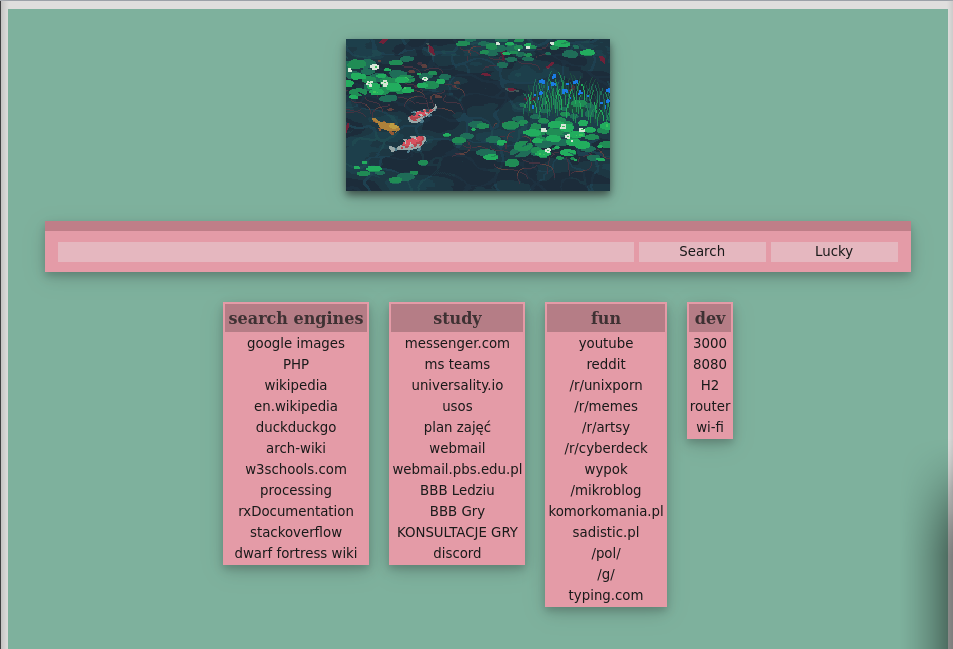Visit the reddit link
This screenshot has height=649, width=953.
[x=606, y=364]
